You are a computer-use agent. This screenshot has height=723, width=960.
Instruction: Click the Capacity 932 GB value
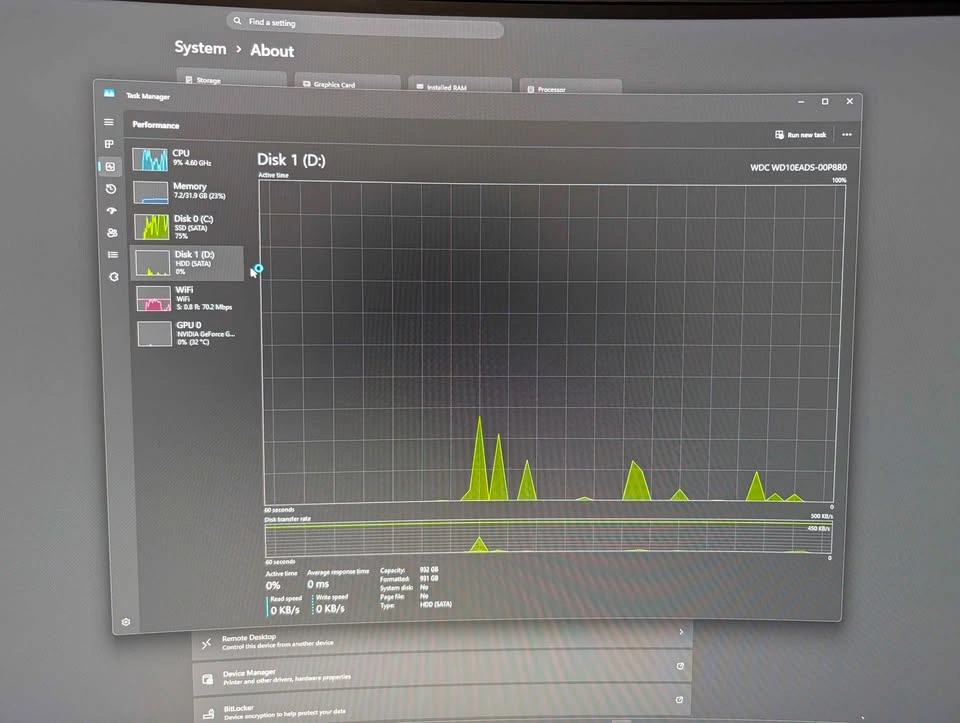[x=429, y=569]
